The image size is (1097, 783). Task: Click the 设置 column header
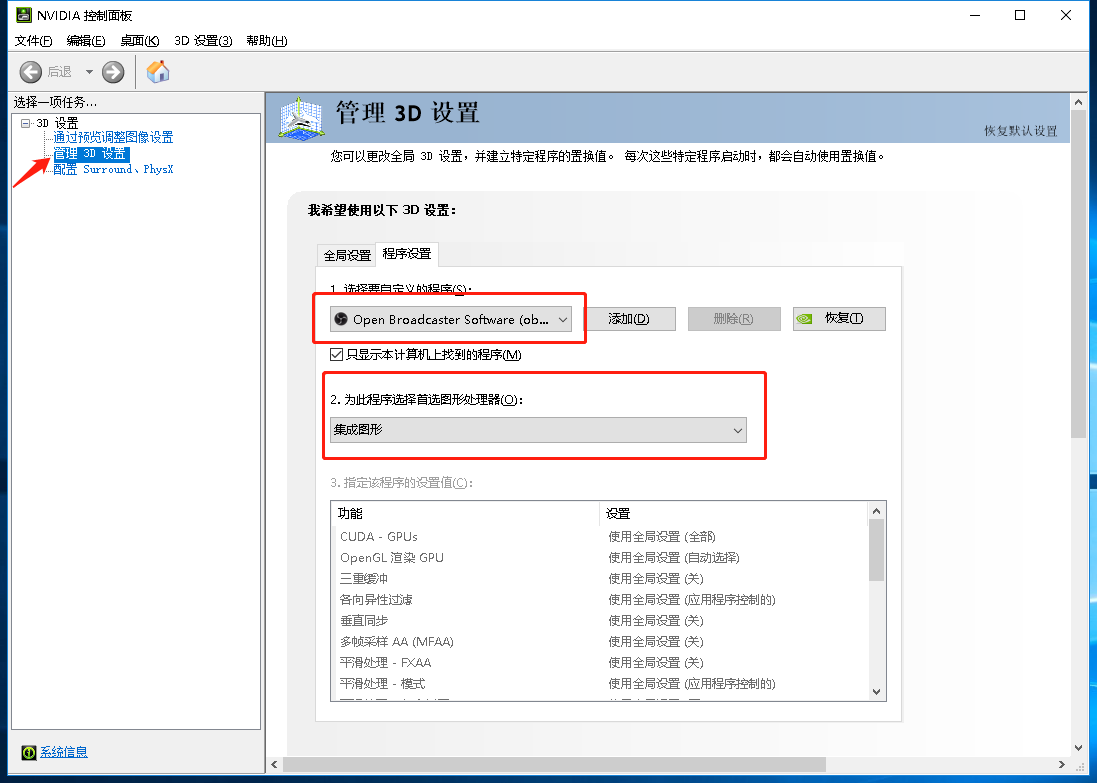(x=733, y=514)
